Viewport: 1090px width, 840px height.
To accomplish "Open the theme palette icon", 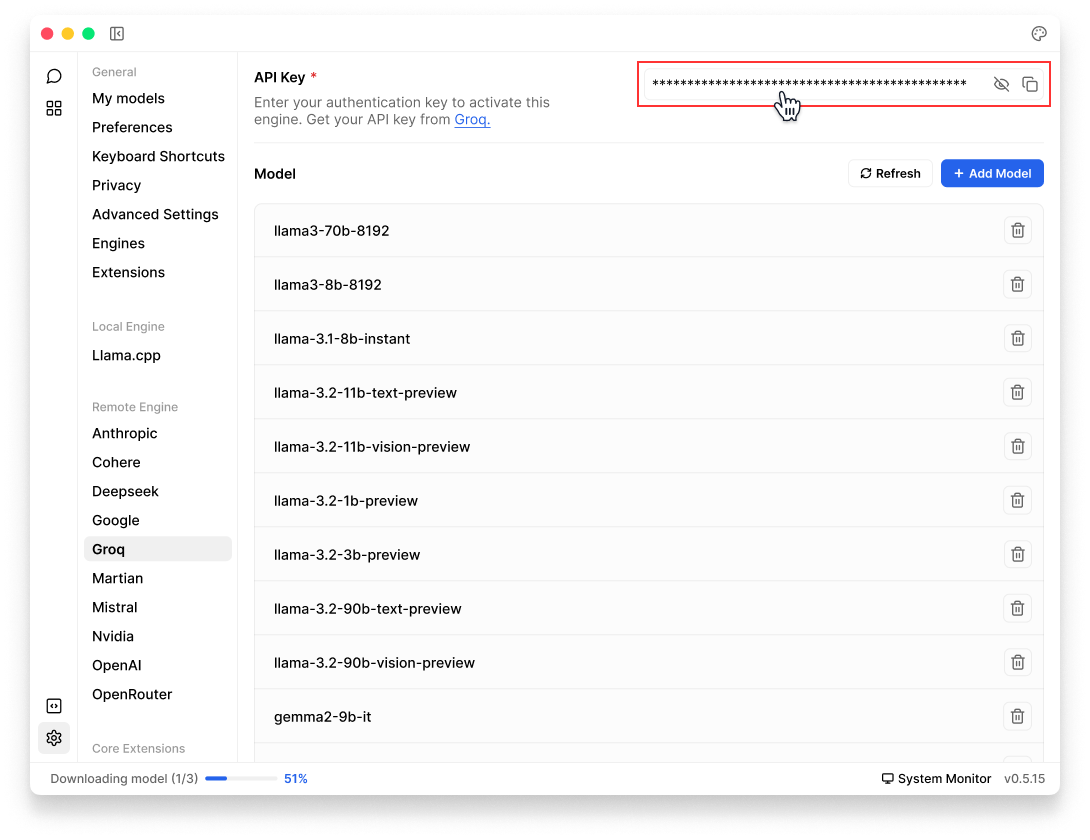I will pyautogui.click(x=1039, y=33).
